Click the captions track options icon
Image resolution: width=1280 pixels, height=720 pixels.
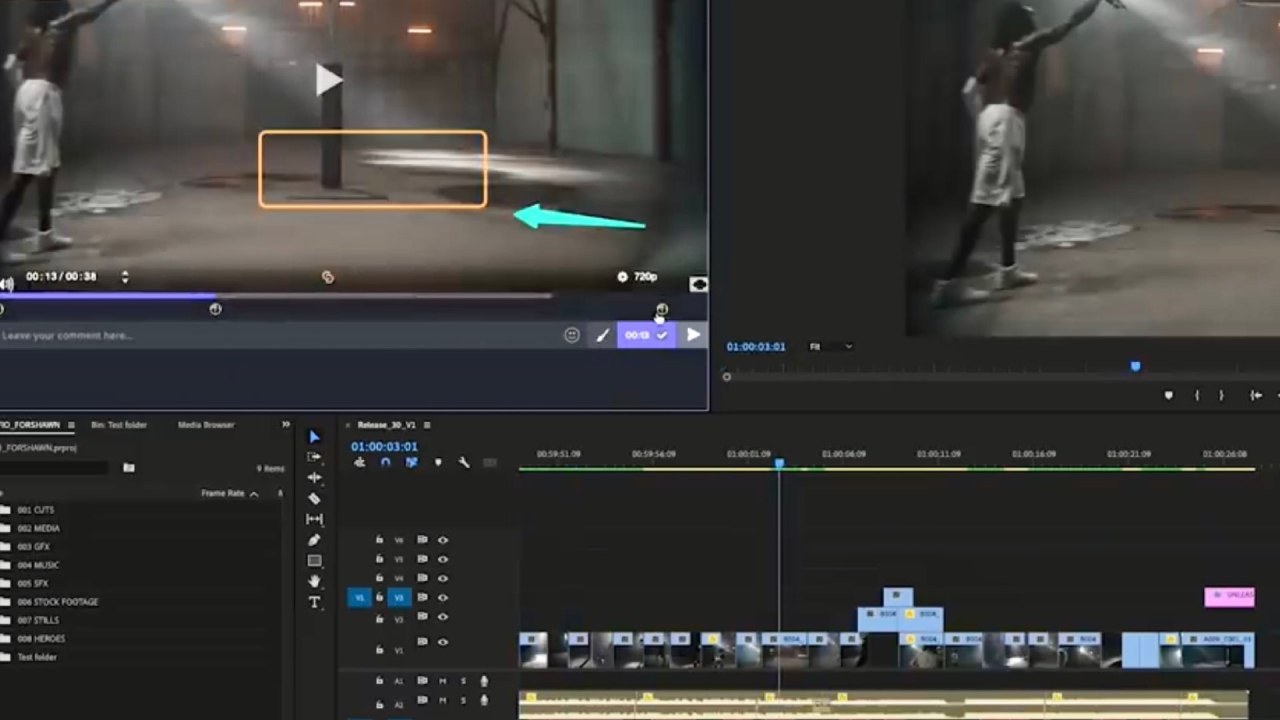[x=489, y=462]
